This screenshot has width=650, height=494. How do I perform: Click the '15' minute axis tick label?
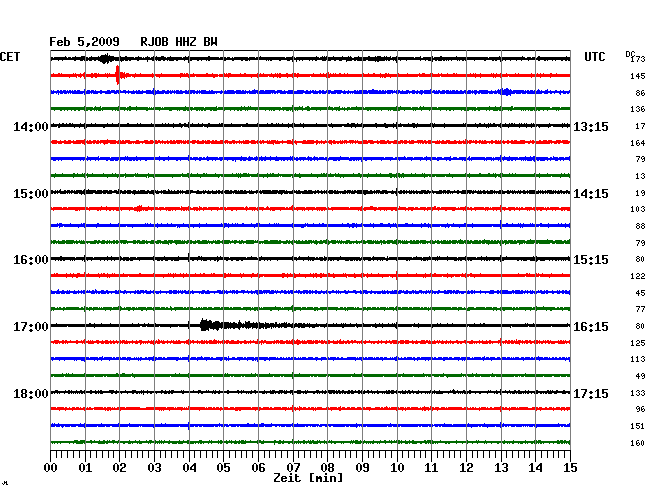click(570, 468)
